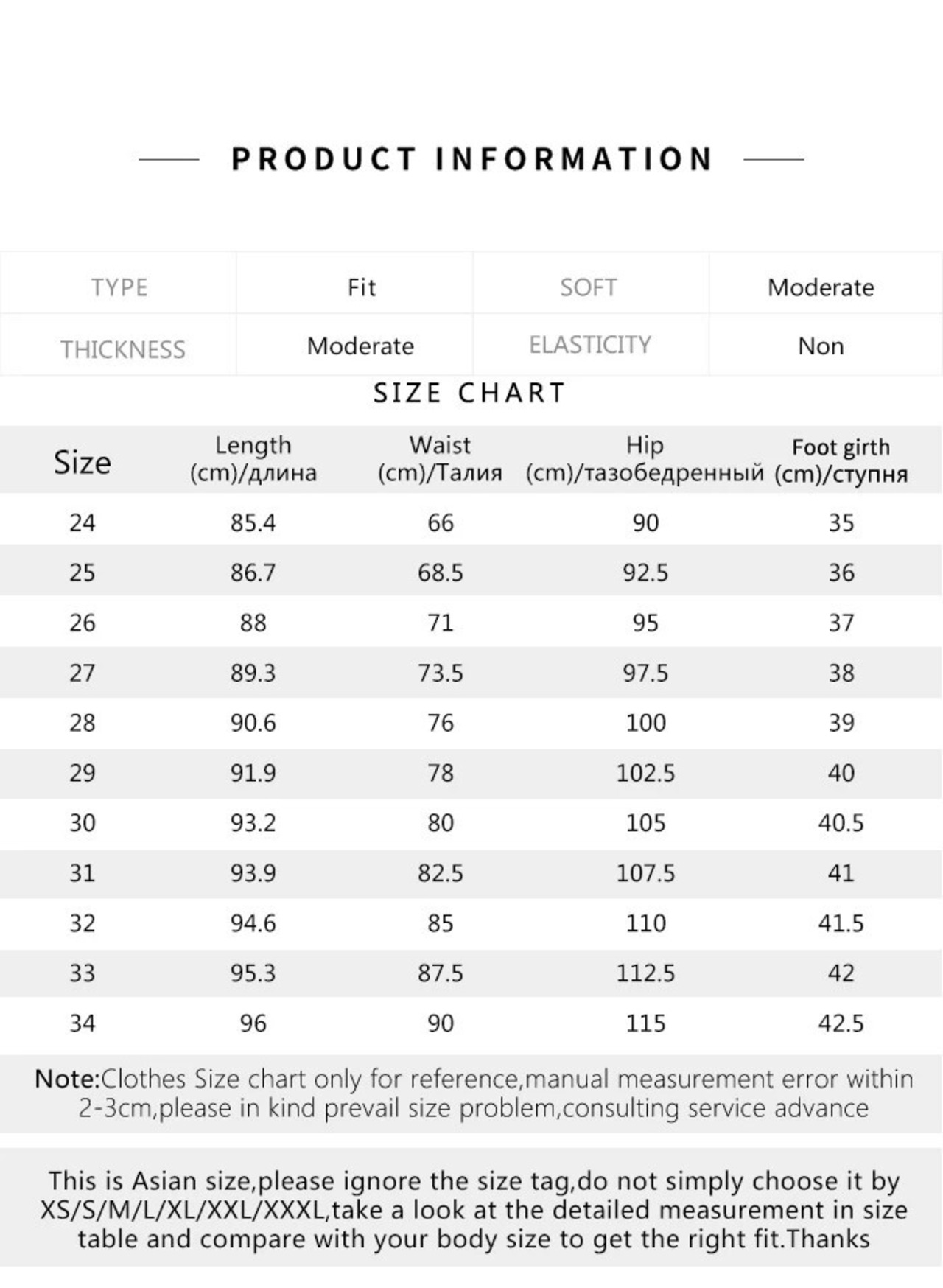Click the Hip (cm) column header
Viewport: 943px width, 1288px height.
click(645, 458)
